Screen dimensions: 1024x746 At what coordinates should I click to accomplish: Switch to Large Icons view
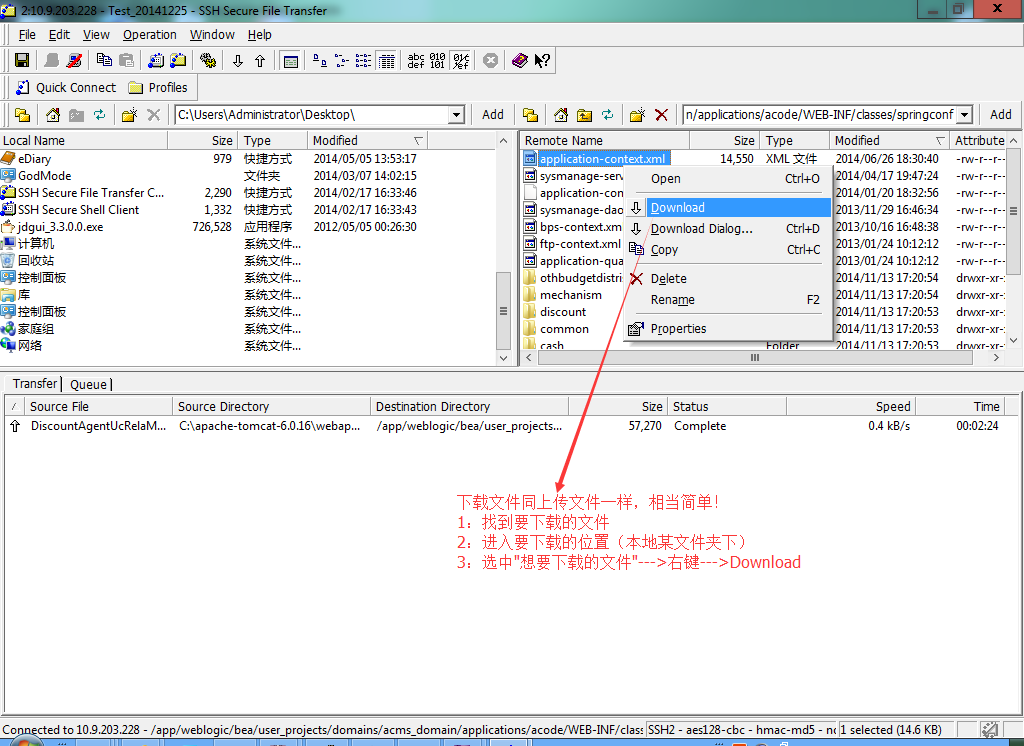click(320, 61)
